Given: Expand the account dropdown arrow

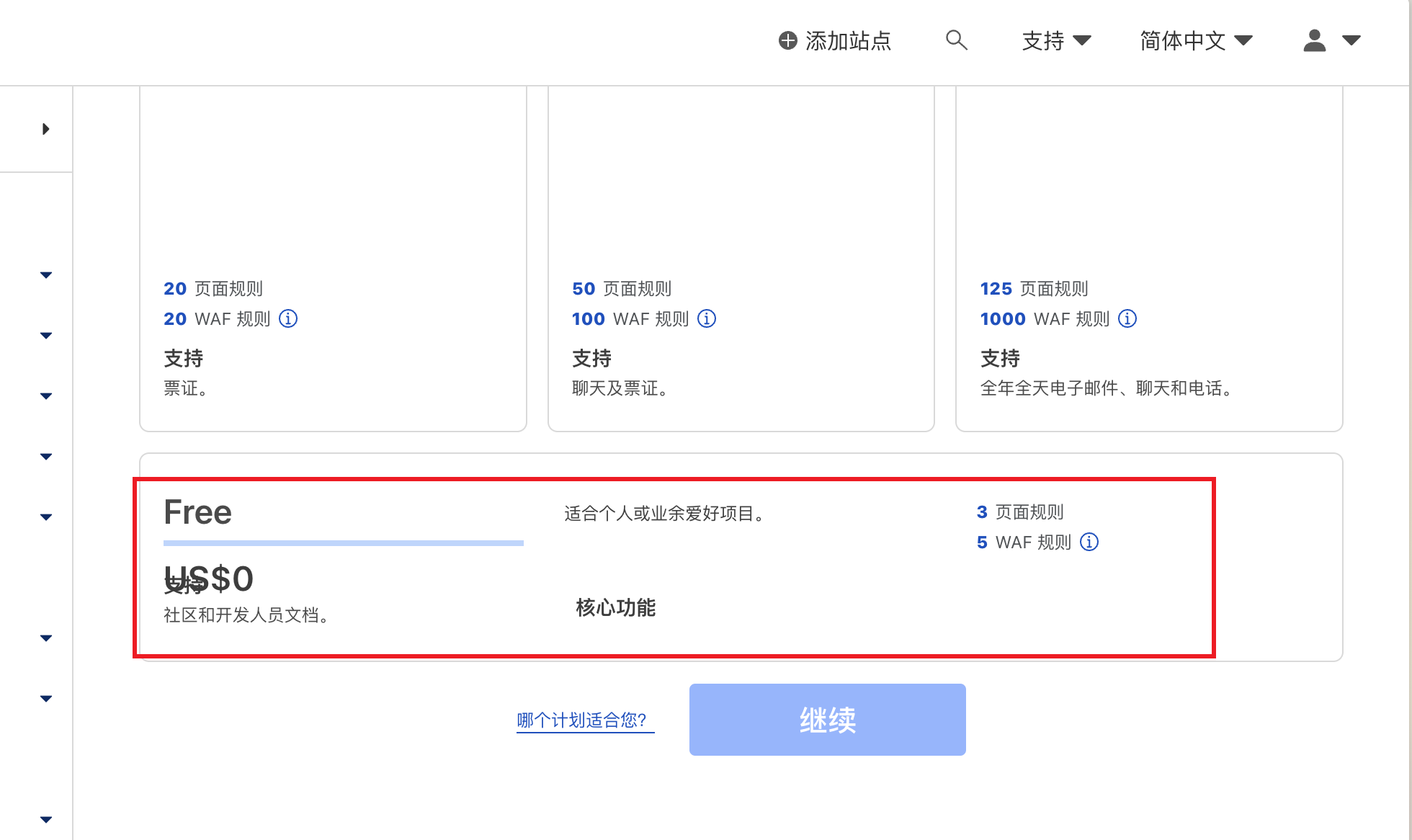Looking at the screenshot, I should (x=1351, y=41).
